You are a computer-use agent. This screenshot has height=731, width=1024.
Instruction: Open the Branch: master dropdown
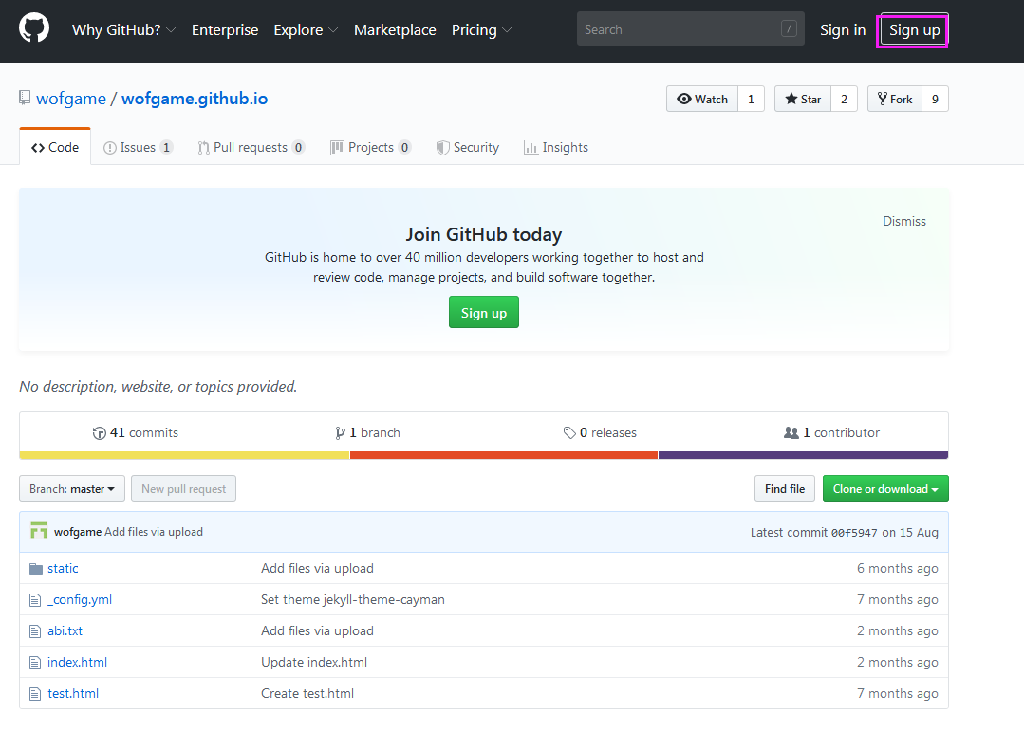(72, 489)
